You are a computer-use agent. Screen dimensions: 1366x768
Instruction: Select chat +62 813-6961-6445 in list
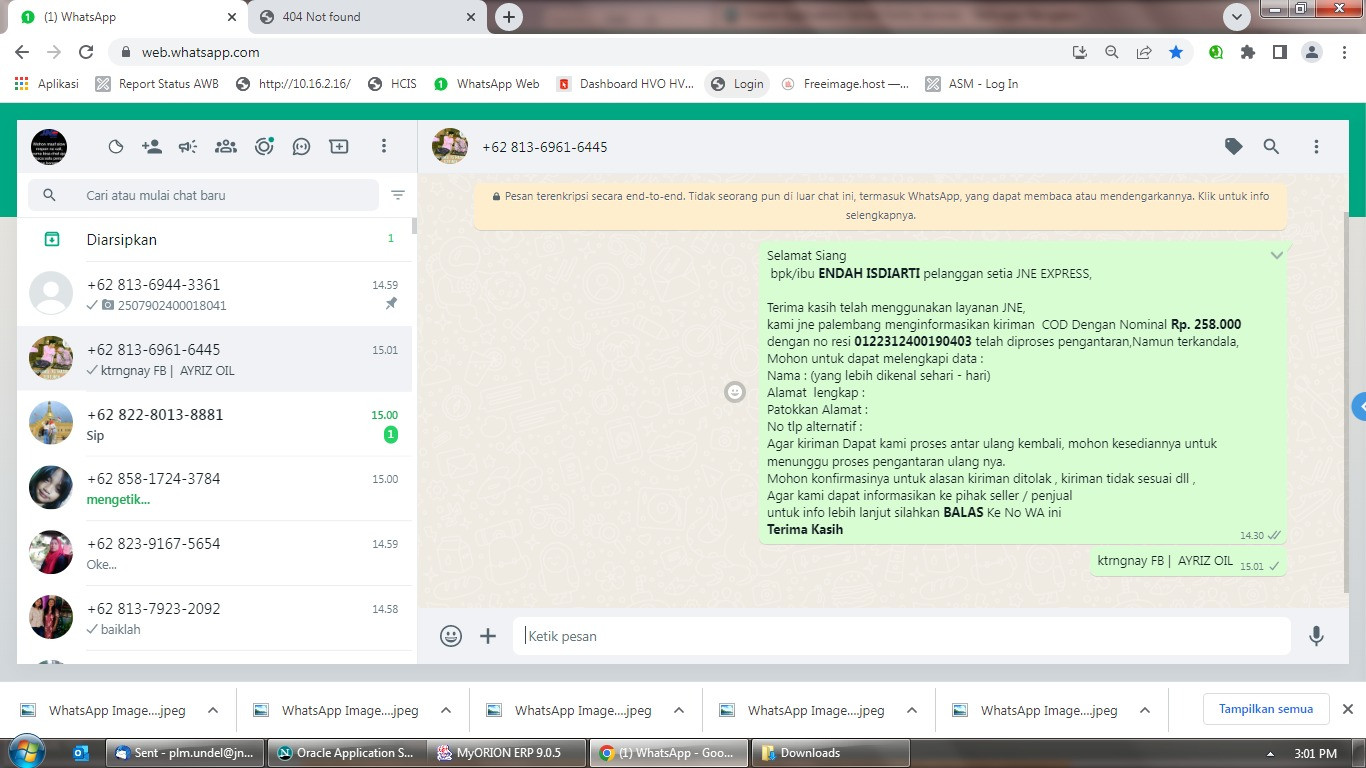pyautogui.click(x=214, y=359)
